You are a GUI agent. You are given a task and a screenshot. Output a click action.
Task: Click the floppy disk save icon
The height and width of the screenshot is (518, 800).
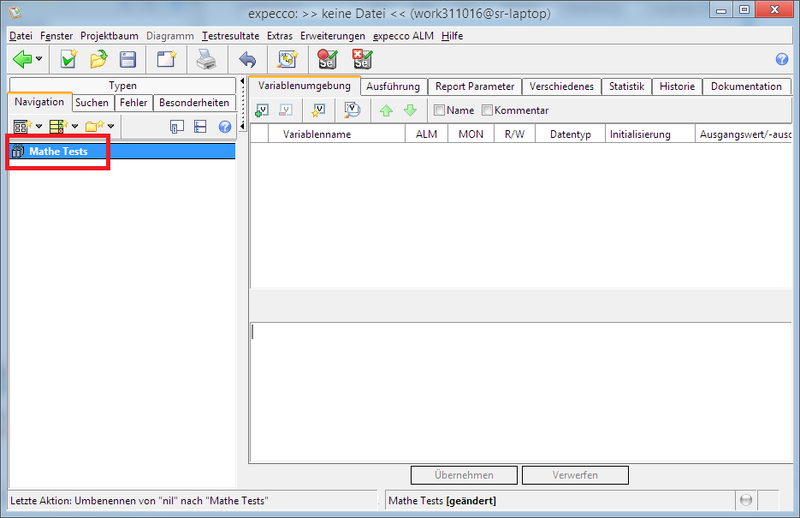coord(128,60)
